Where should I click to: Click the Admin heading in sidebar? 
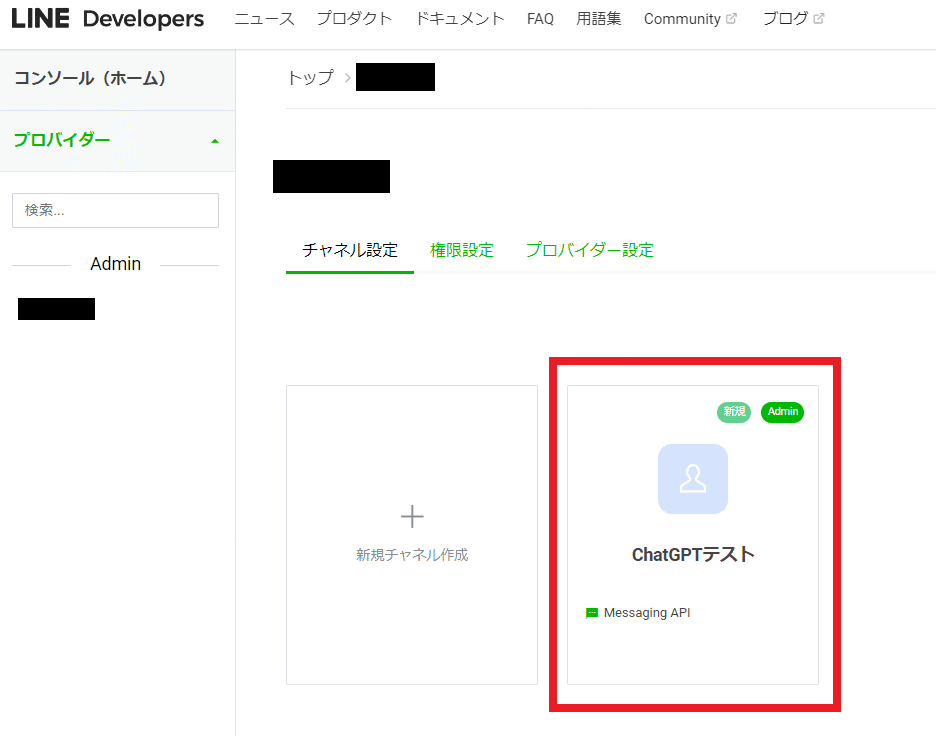(115, 264)
